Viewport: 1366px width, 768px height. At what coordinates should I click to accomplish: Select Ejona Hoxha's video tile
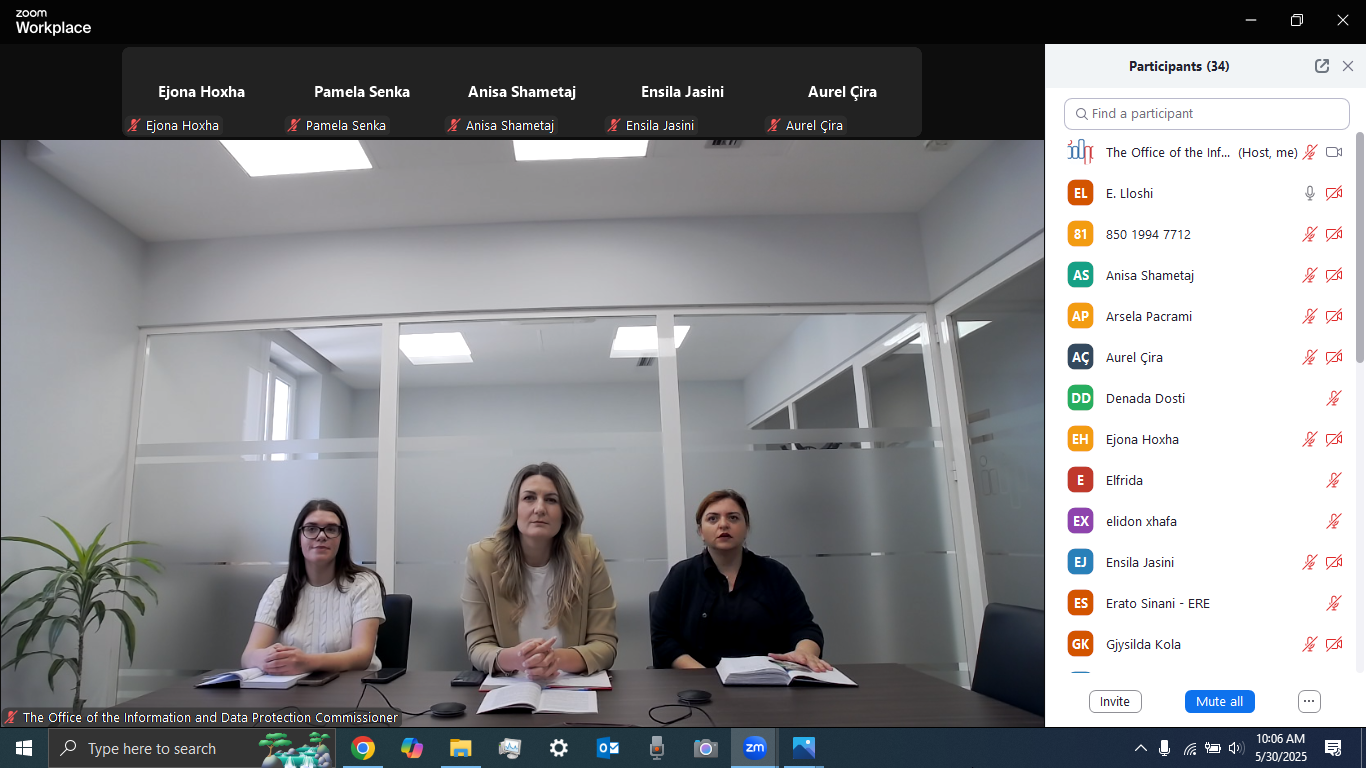[201, 92]
